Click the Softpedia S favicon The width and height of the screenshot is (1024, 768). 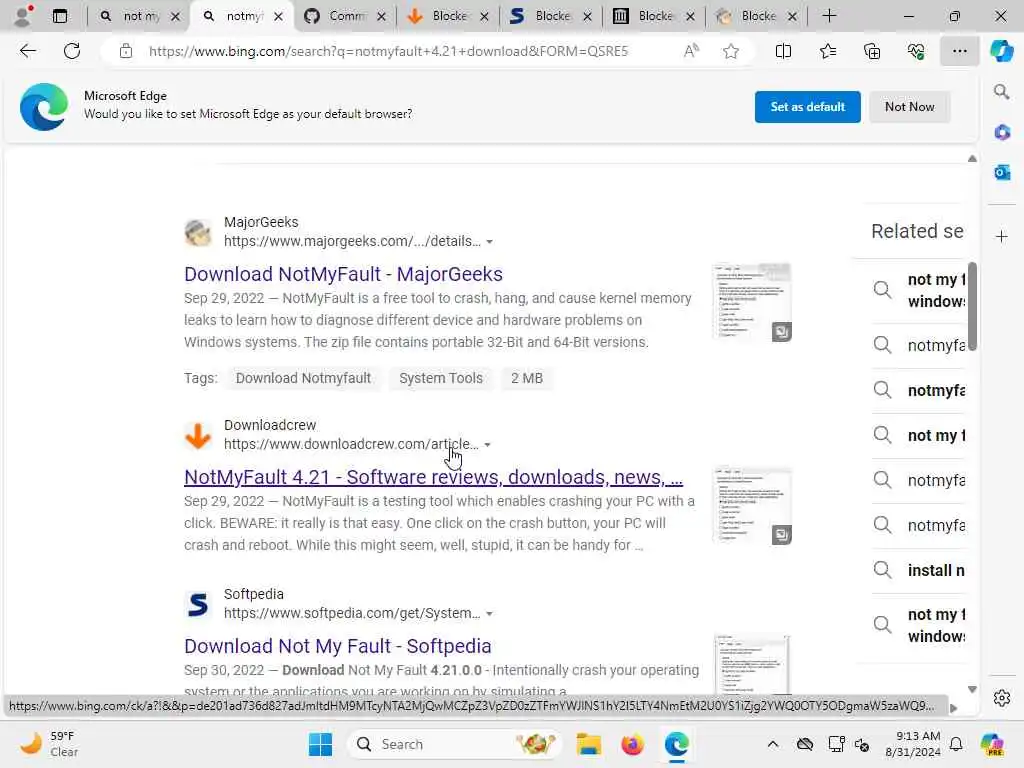click(x=198, y=604)
